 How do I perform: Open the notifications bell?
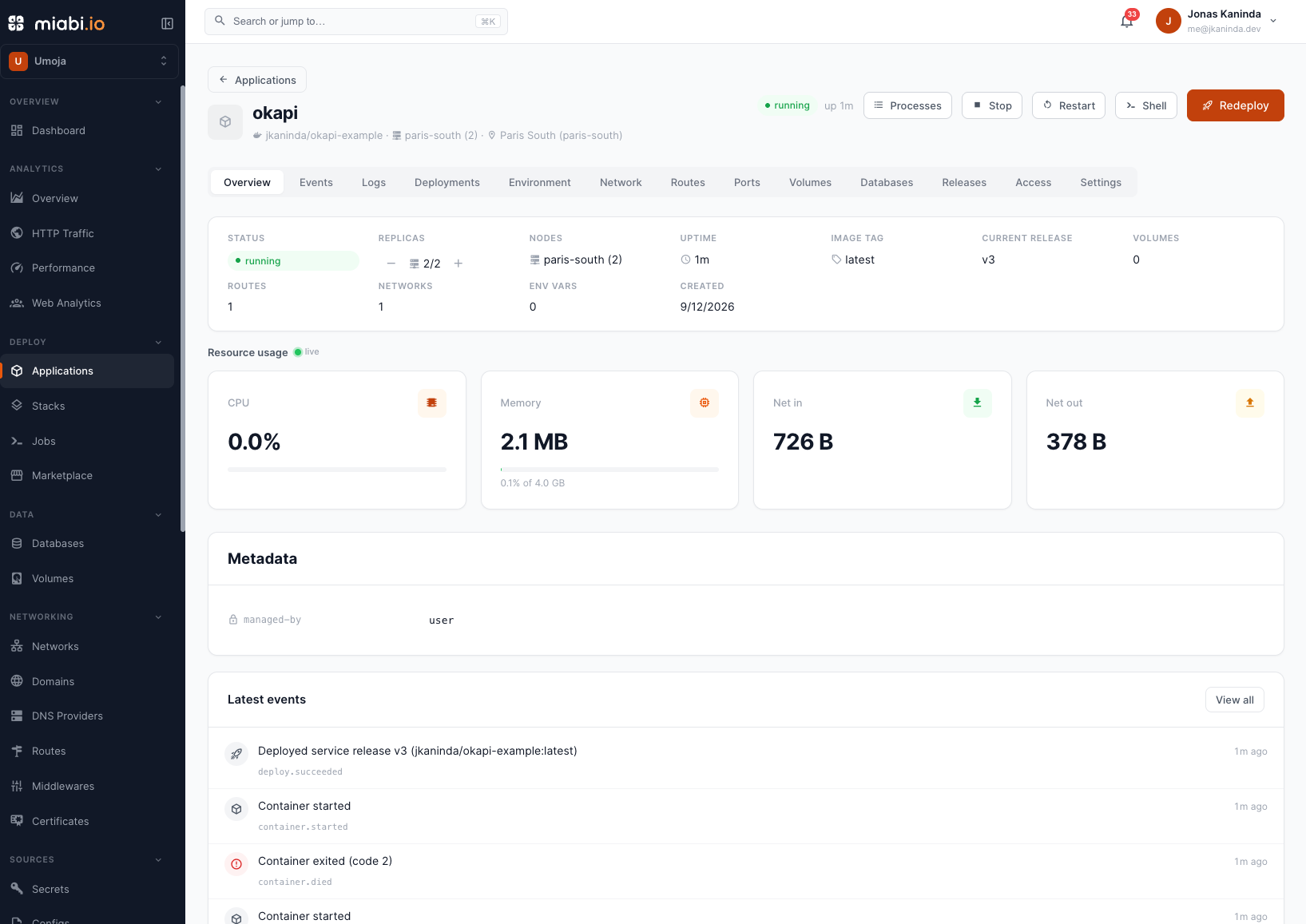(x=1126, y=22)
